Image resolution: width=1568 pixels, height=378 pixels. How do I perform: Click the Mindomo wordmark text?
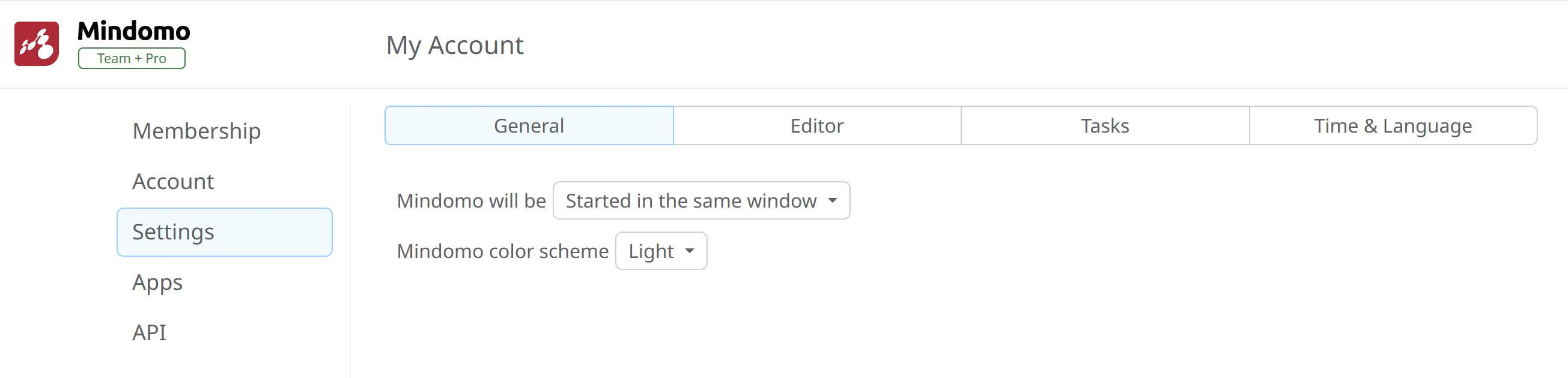click(133, 31)
